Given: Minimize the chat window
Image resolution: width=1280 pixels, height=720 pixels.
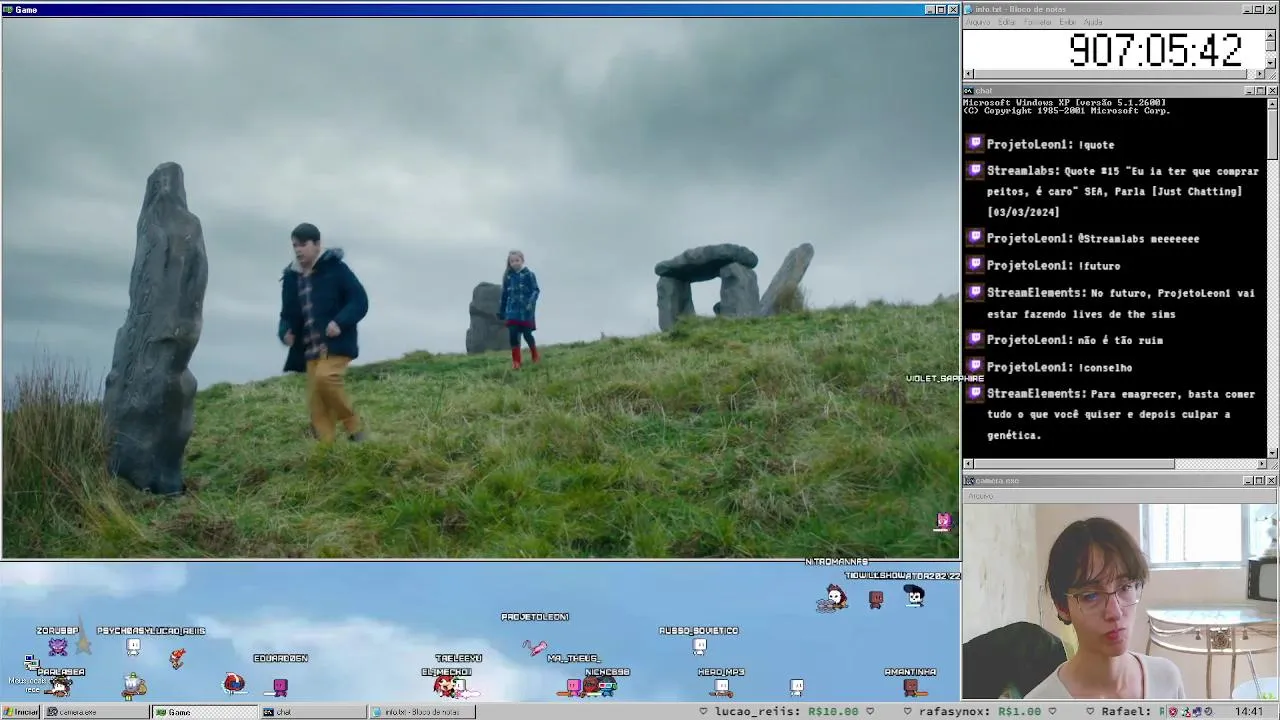Looking at the screenshot, I should tap(1249, 91).
